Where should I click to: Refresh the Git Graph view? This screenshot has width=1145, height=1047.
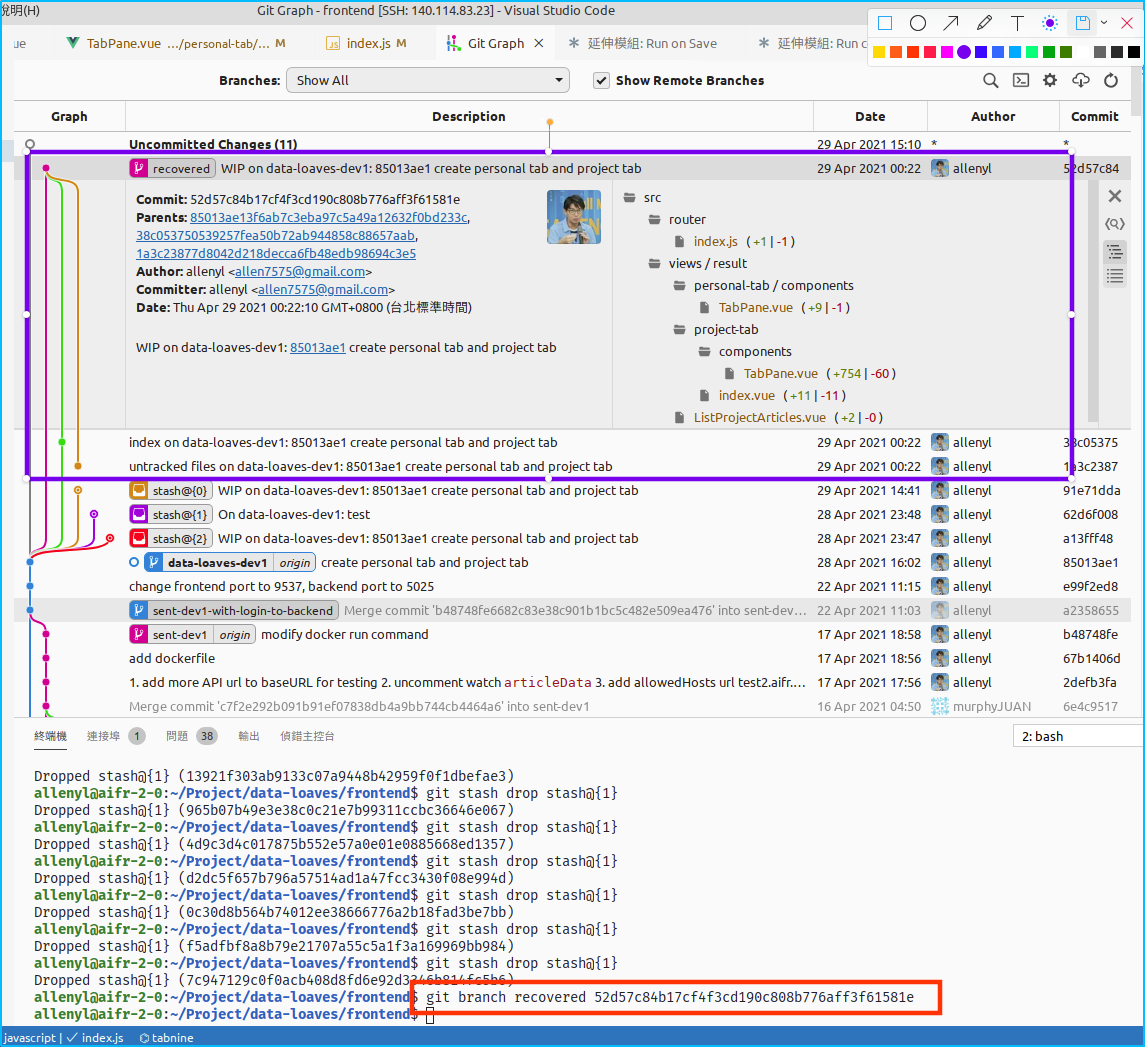[1110, 81]
